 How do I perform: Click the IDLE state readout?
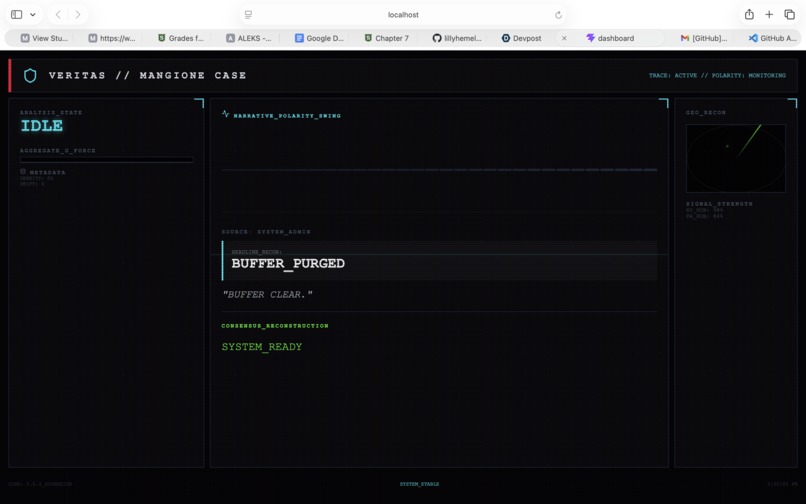(42, 125)
